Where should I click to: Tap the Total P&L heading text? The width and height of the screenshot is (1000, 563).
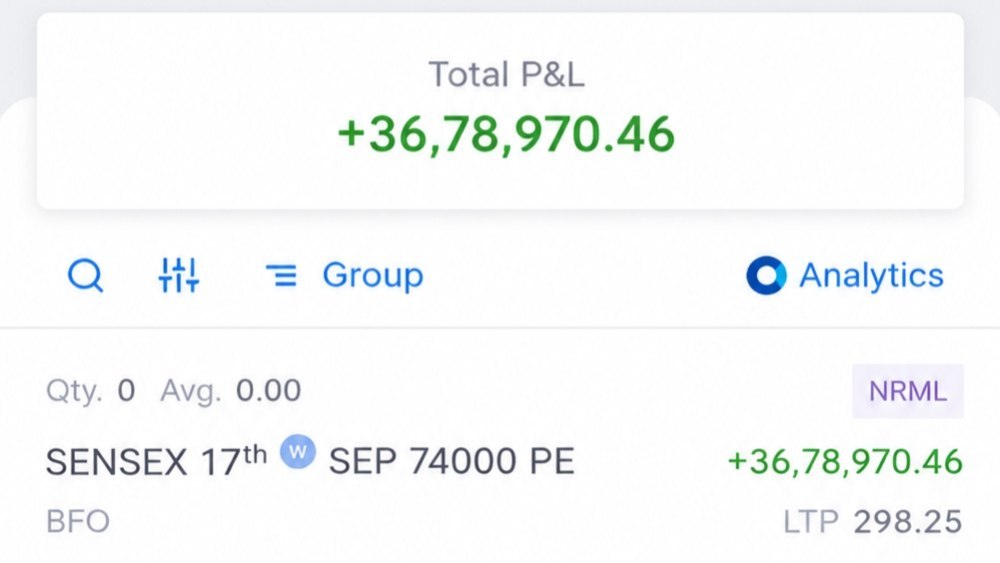pos(506,74)
